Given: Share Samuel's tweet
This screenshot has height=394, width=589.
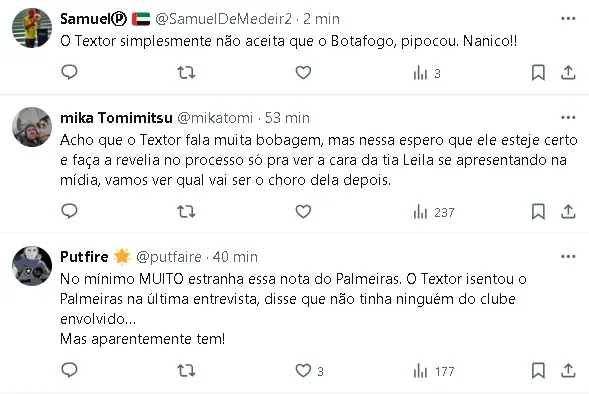Looking at the screenshot, I should tap(568, 72).
